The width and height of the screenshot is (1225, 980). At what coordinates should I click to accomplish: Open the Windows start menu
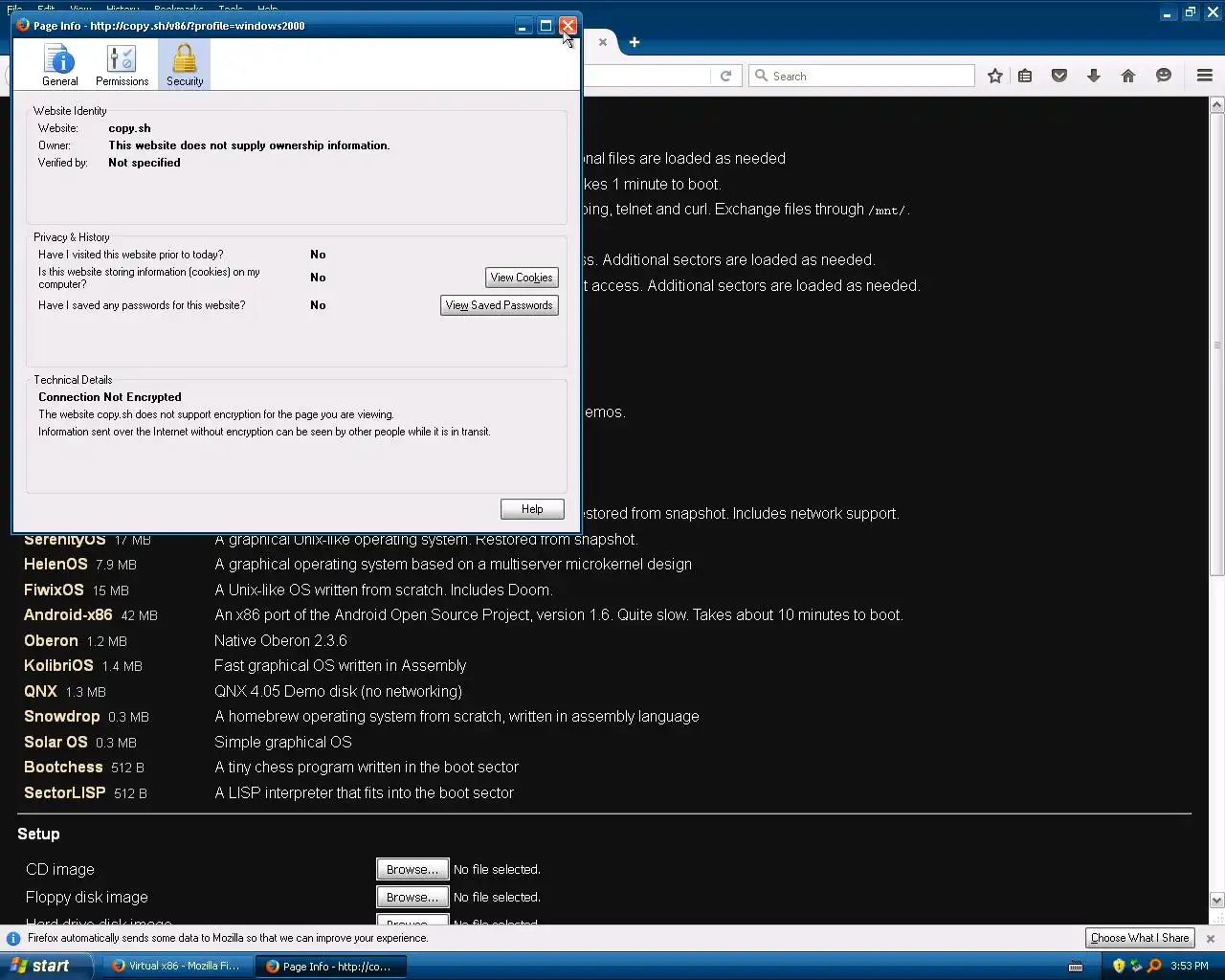click(46, 966)
